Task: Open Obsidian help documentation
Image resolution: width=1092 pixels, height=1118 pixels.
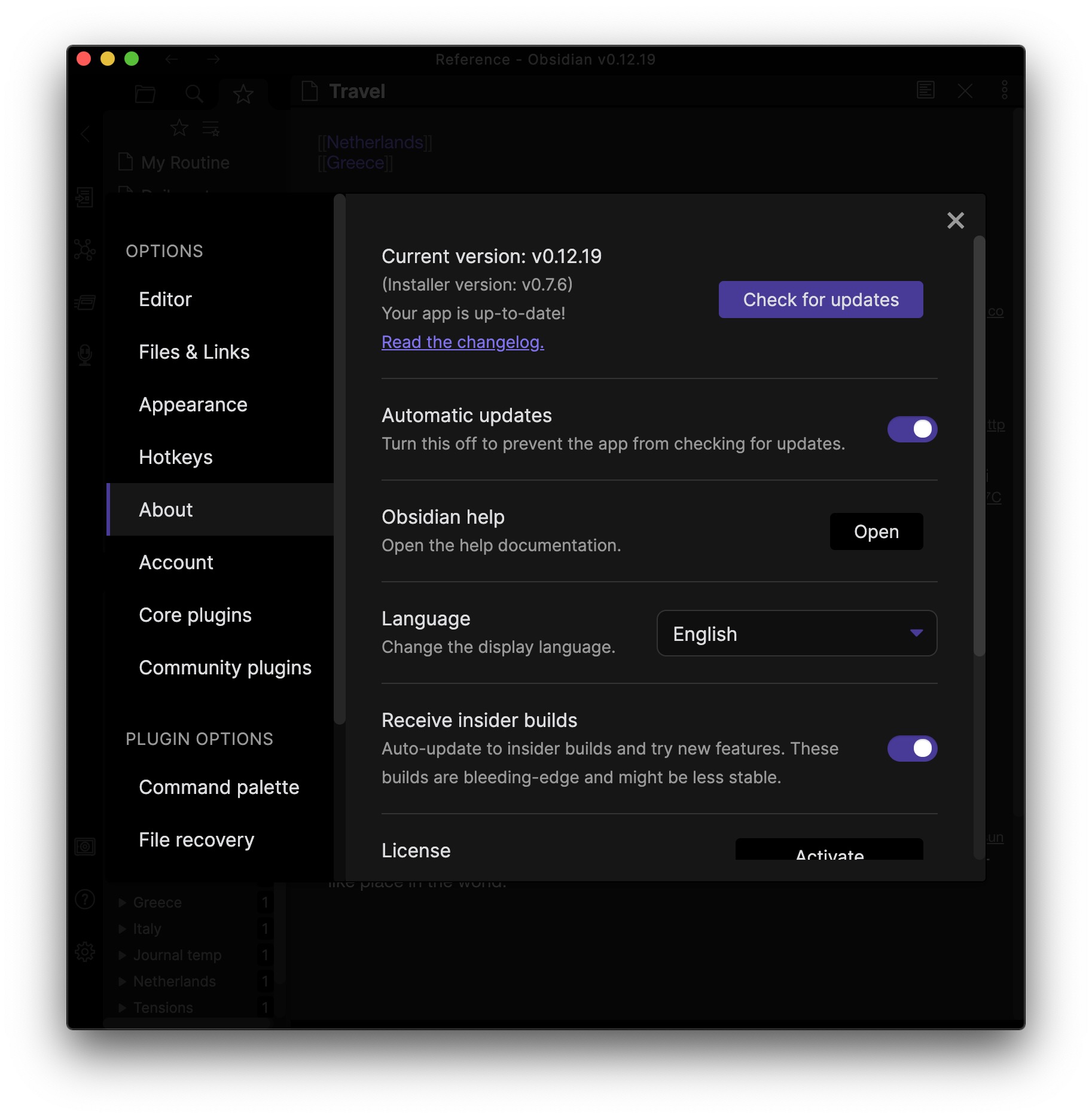Action: (876, 531)
